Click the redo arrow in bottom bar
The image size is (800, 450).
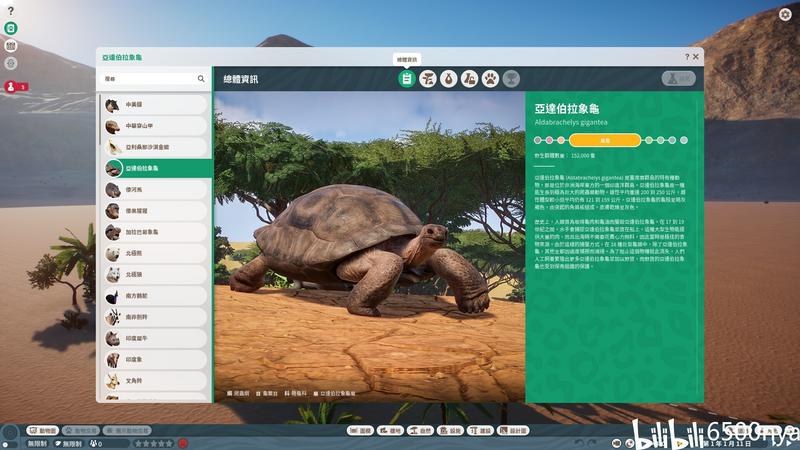[592, 443]
